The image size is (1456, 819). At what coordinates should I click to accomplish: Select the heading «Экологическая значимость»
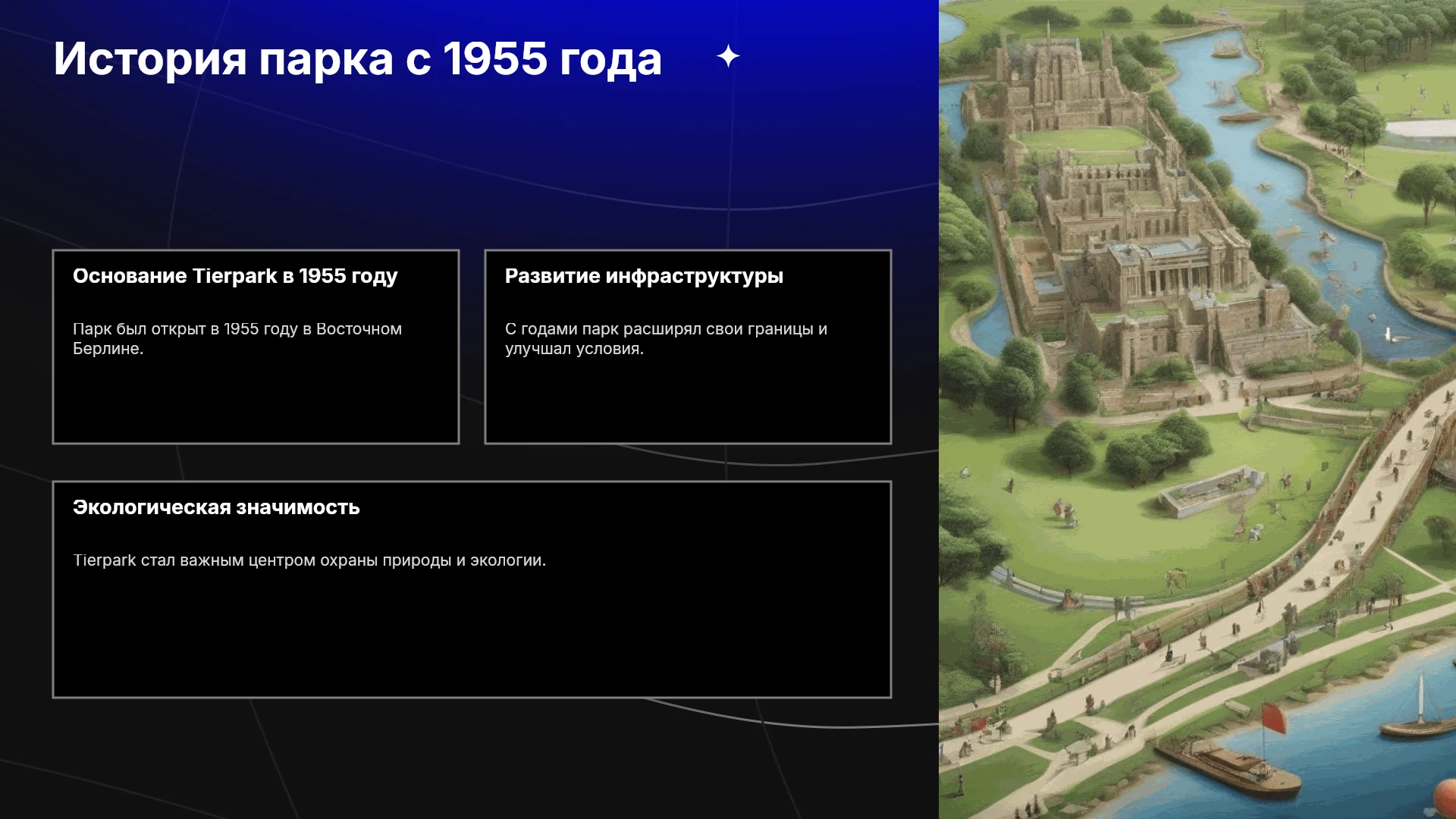[x=216, y=507]
